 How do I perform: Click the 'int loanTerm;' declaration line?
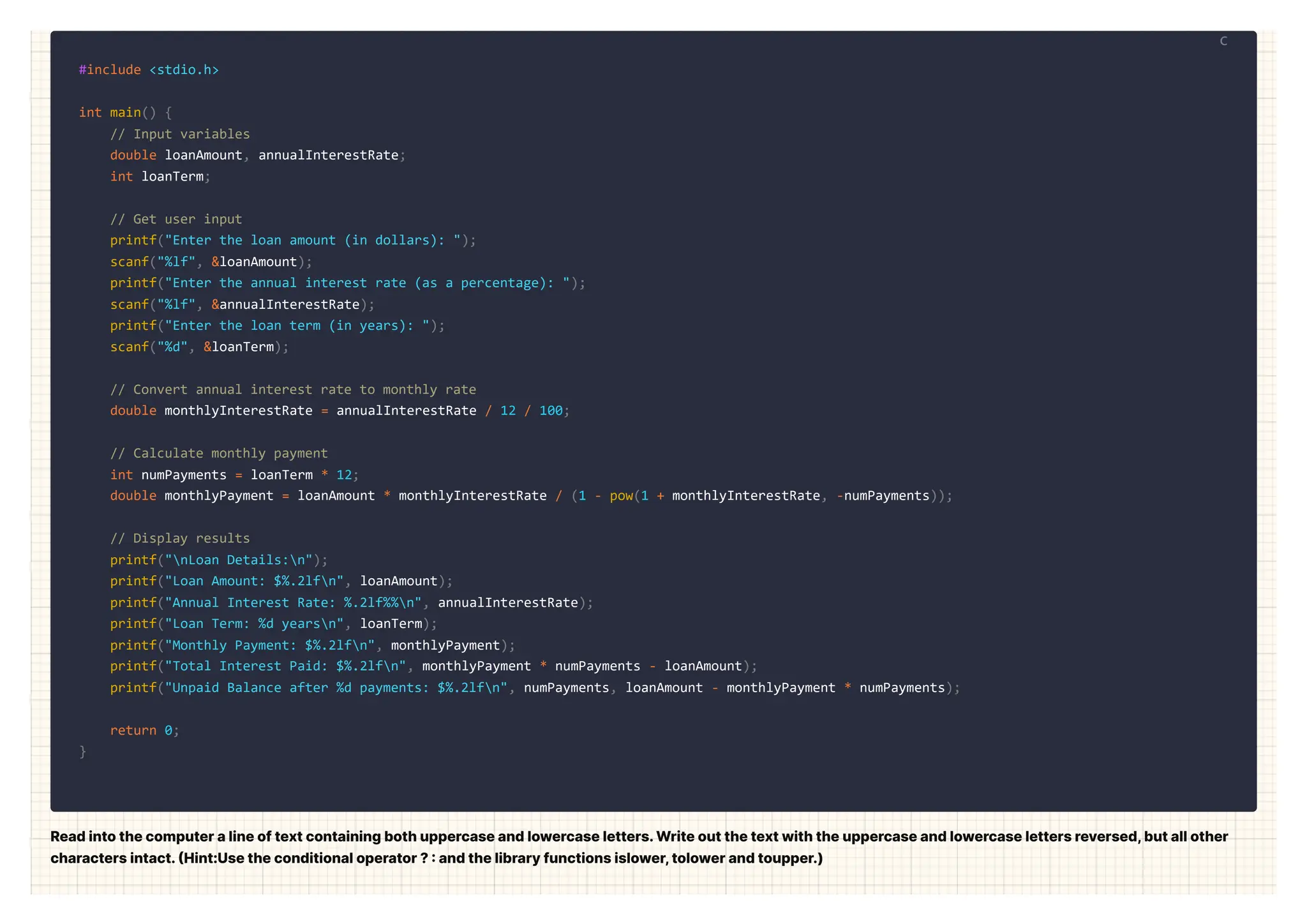[x=160, y=176]
